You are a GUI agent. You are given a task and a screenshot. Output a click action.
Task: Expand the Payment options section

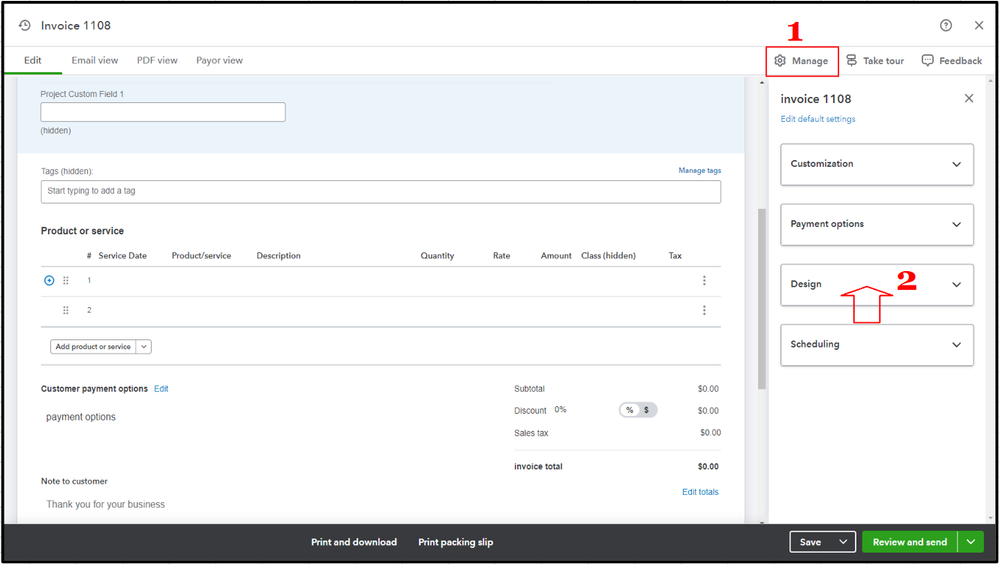(x=877, y=224)
